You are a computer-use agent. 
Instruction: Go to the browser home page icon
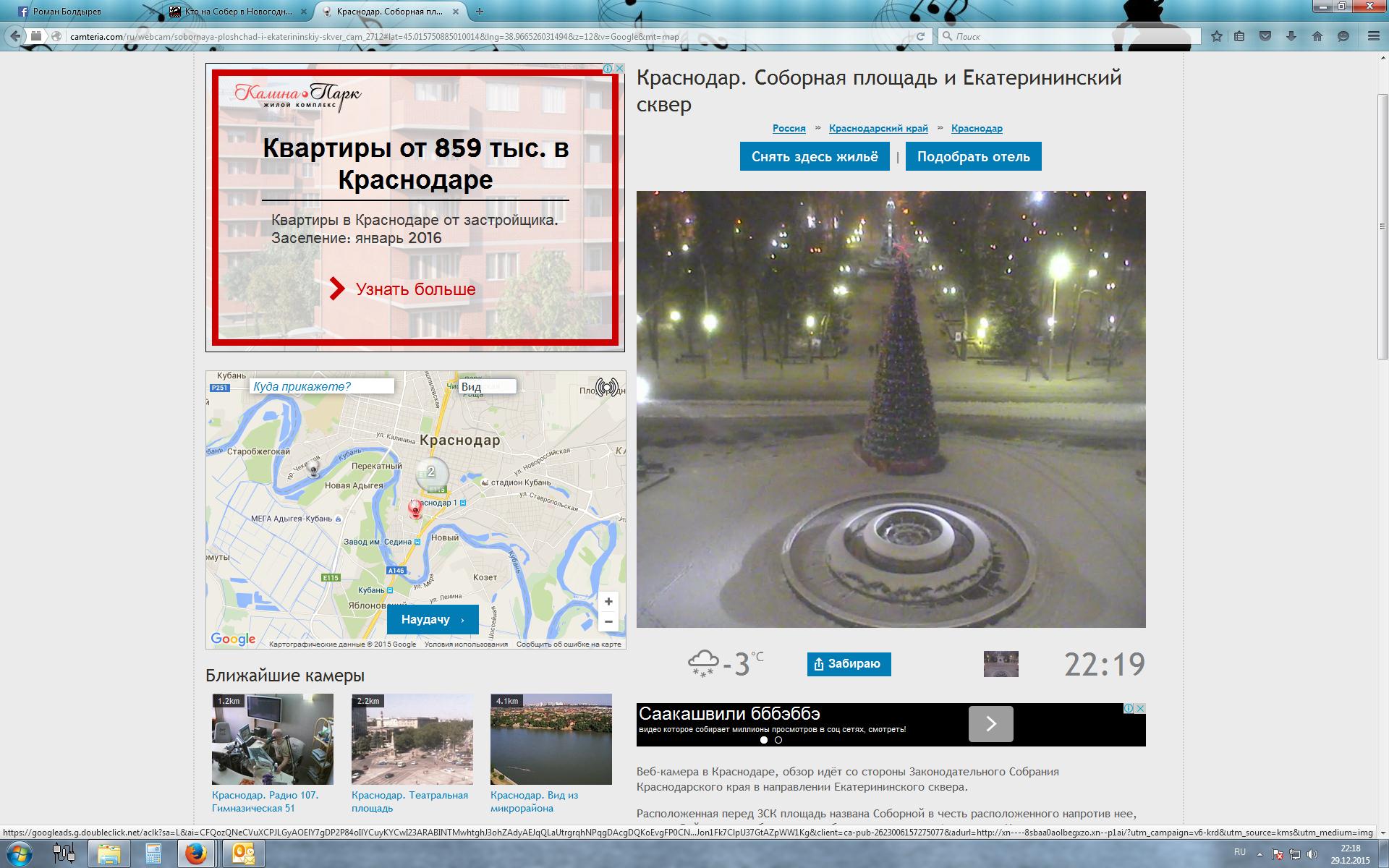(1317, 36)
